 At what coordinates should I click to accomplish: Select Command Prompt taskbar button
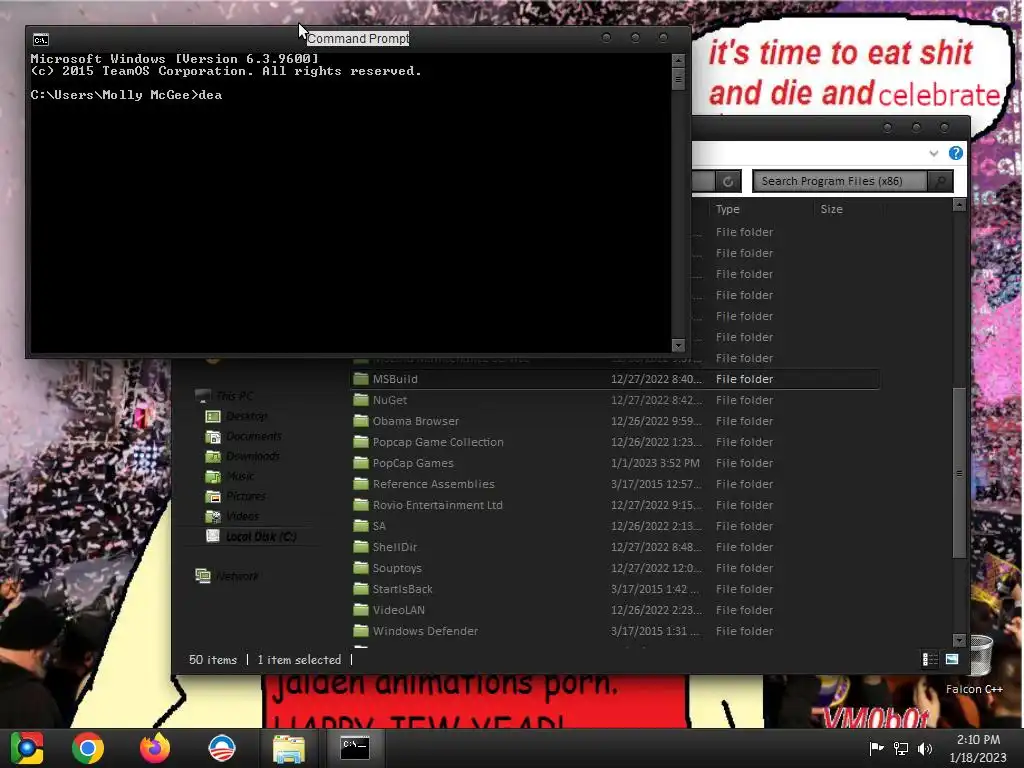355,748
